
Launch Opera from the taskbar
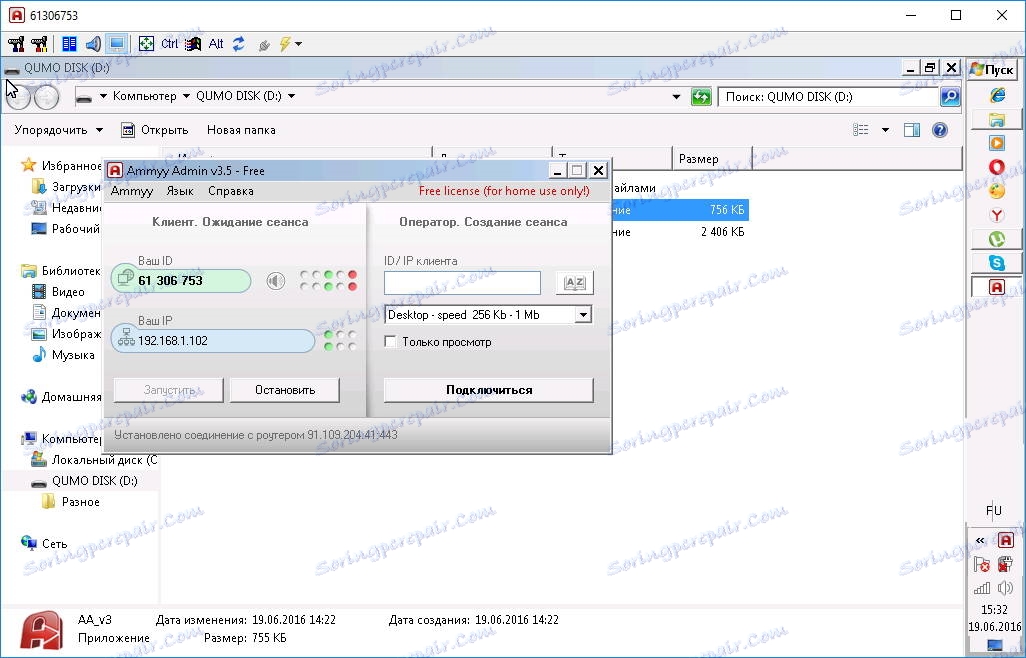pos(997,167)
